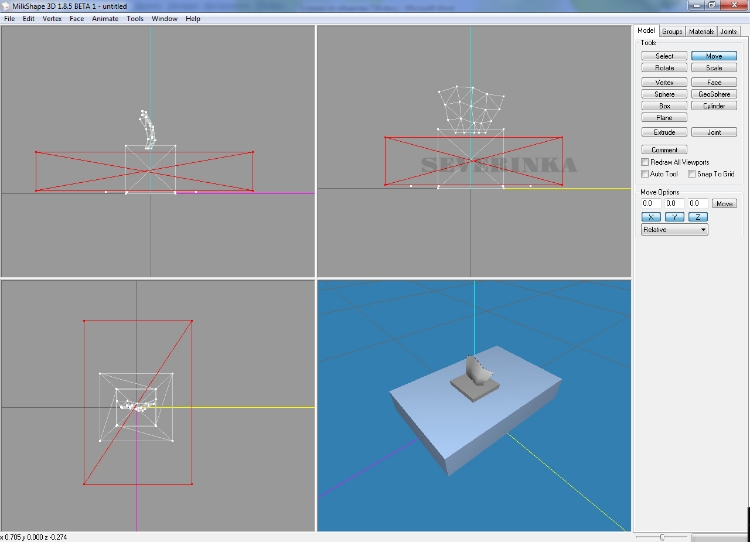Select the Cylinder primitive tool
The height and width of the screenshot is (542, 750).
tap(713, 106)
